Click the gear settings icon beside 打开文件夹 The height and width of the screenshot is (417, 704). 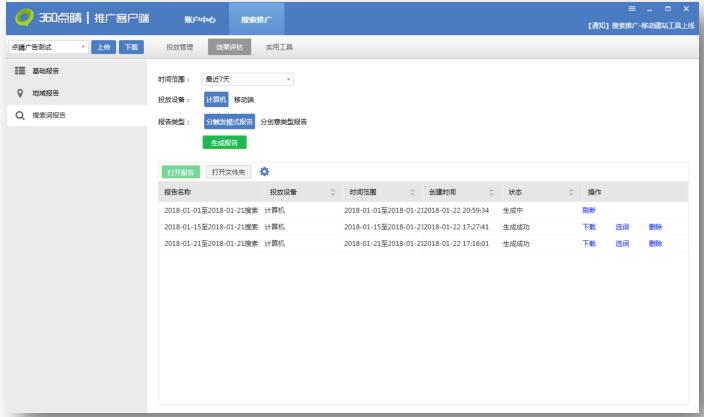(264, 172)
